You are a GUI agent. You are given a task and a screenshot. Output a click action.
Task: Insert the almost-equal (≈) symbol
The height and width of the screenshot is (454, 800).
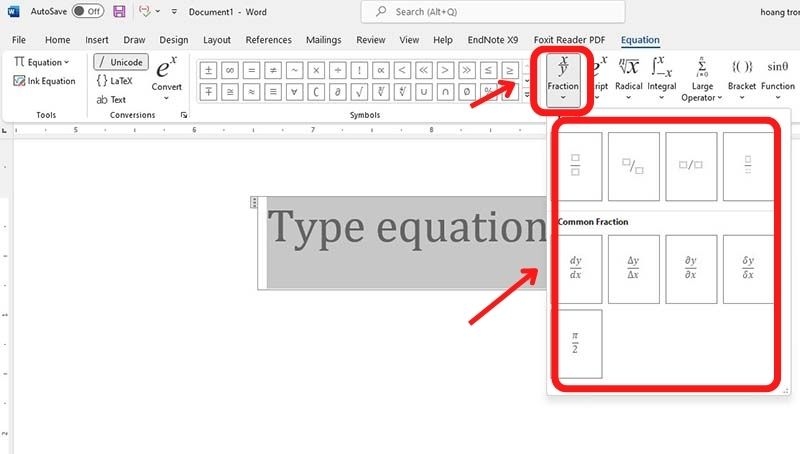click(x=252, y=92)
